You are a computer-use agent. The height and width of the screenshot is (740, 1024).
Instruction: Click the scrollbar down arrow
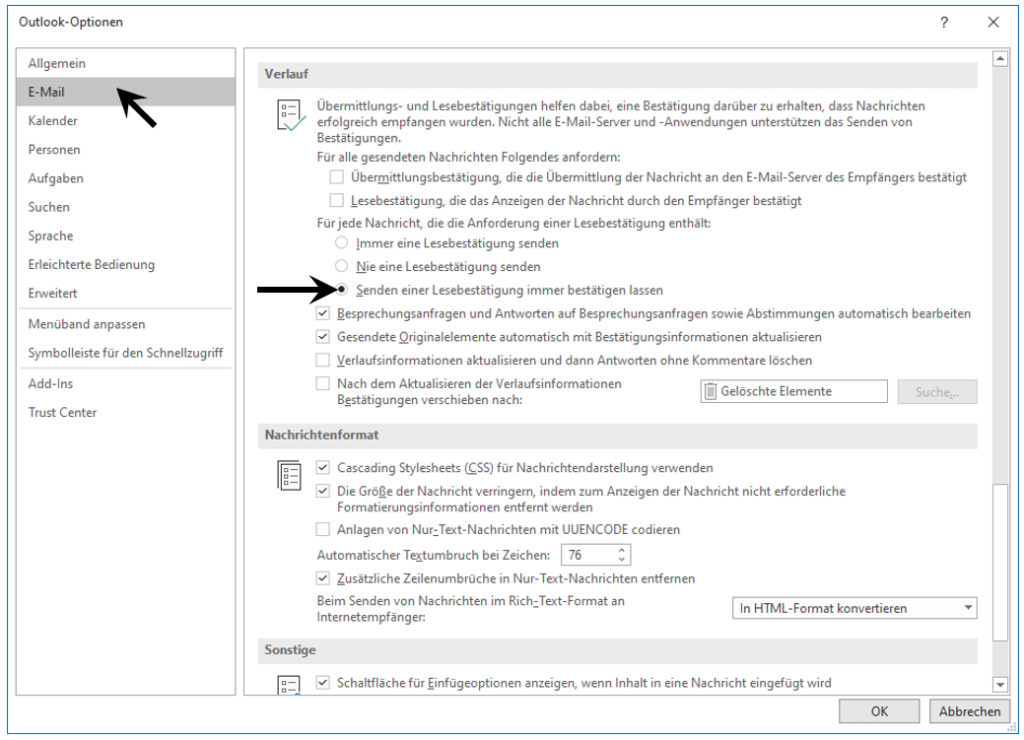pyautogui.click(x=1000, y=684)
